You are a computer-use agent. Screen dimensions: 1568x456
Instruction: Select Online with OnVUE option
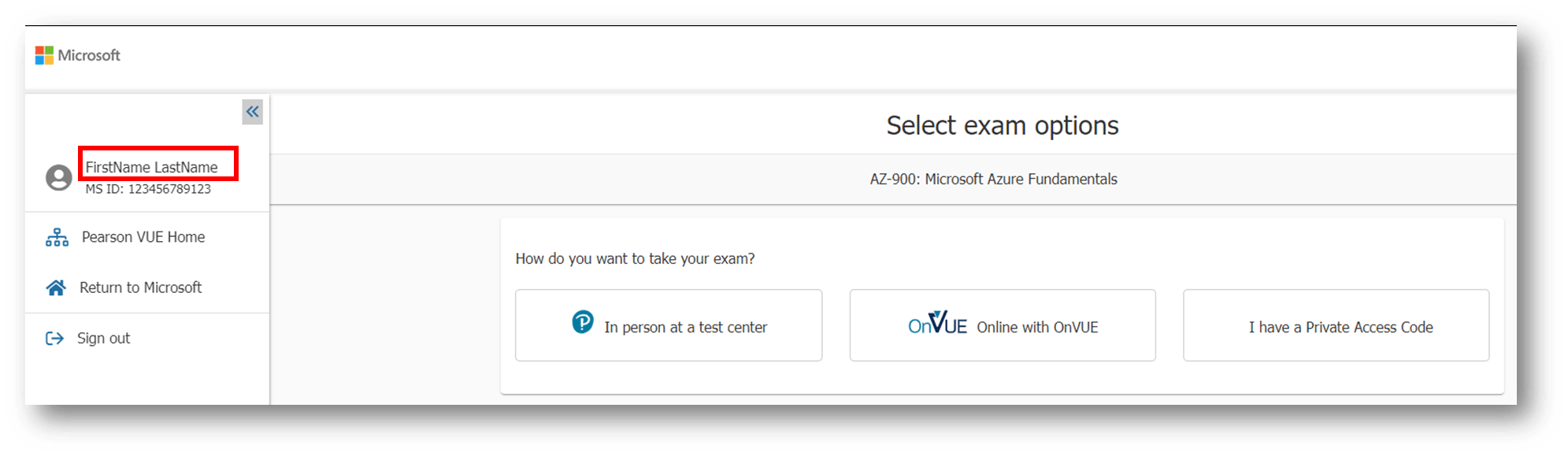point(1003,325)
